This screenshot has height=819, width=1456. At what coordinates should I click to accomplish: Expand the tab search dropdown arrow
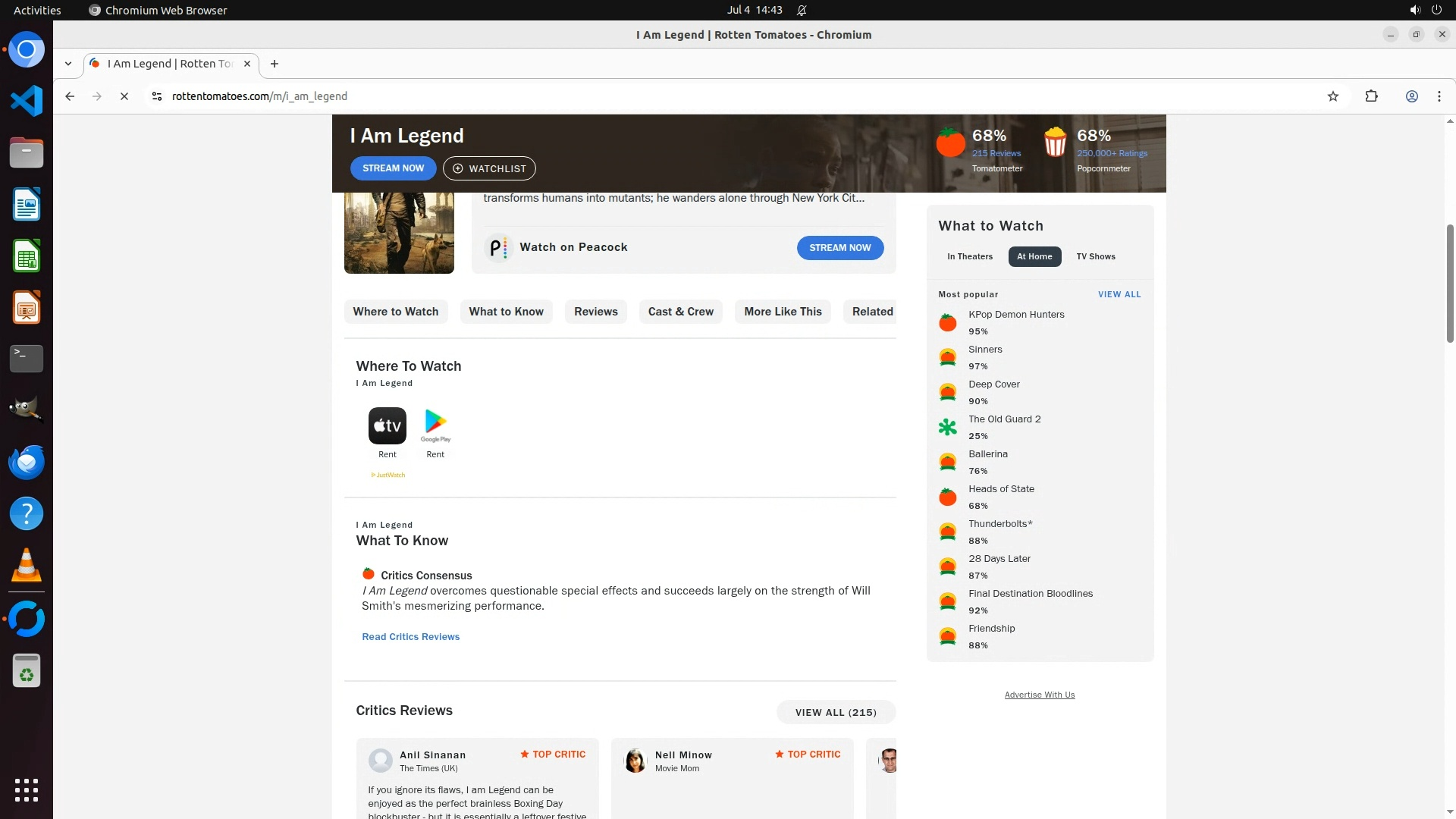[68, 64]
